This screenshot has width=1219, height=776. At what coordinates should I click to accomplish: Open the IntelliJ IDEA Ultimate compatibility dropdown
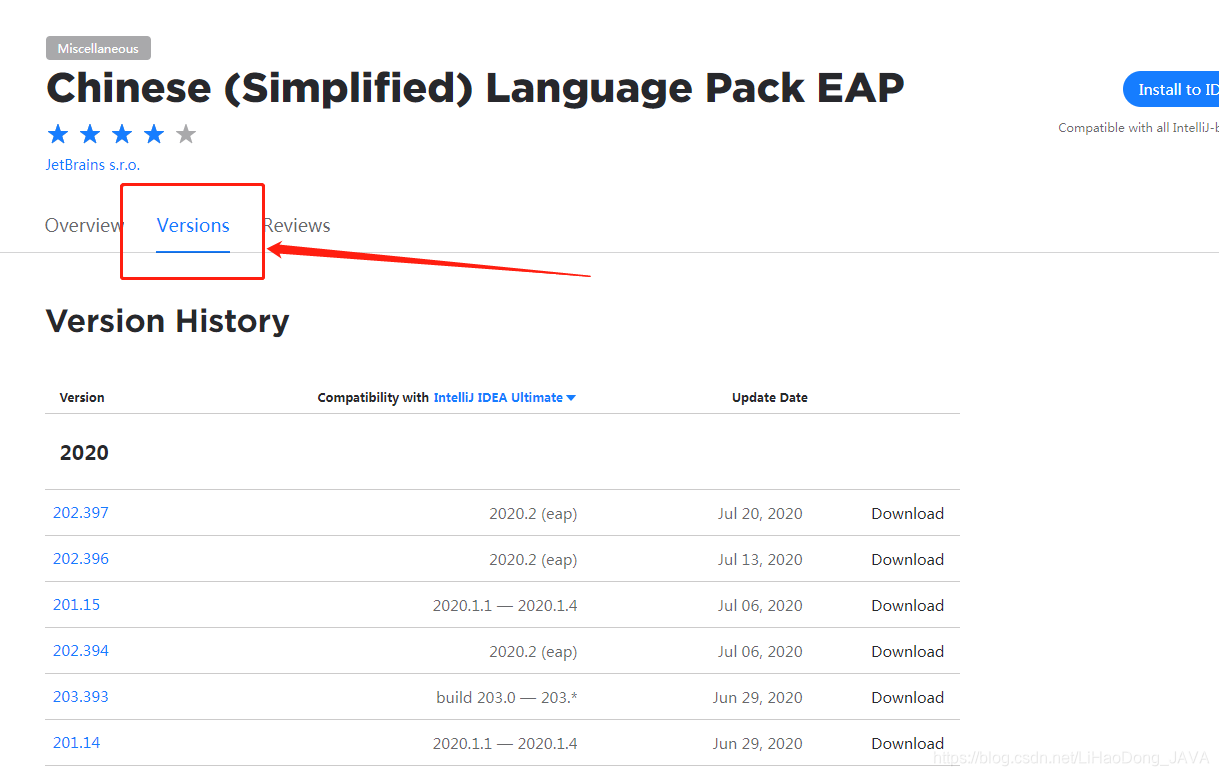coord(504,398)
